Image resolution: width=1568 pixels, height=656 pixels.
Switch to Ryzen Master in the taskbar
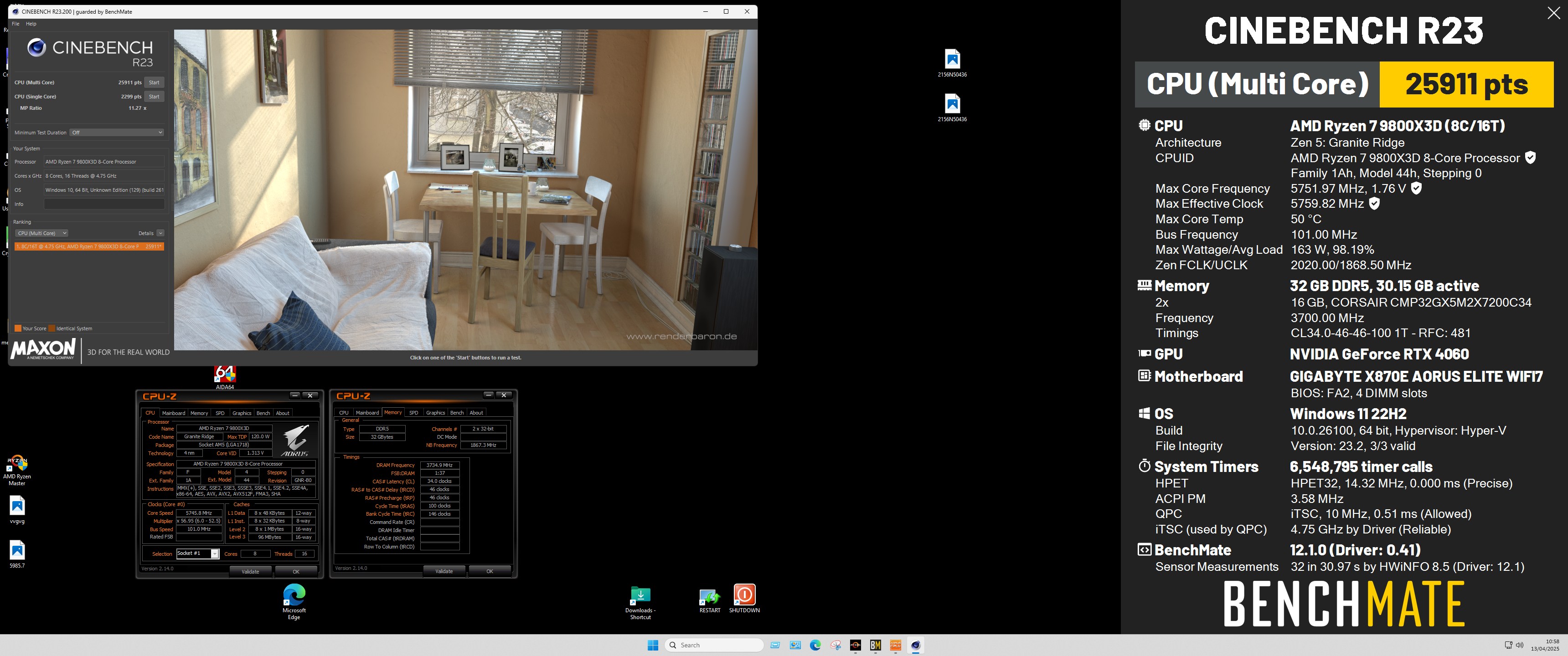point(855,645)
